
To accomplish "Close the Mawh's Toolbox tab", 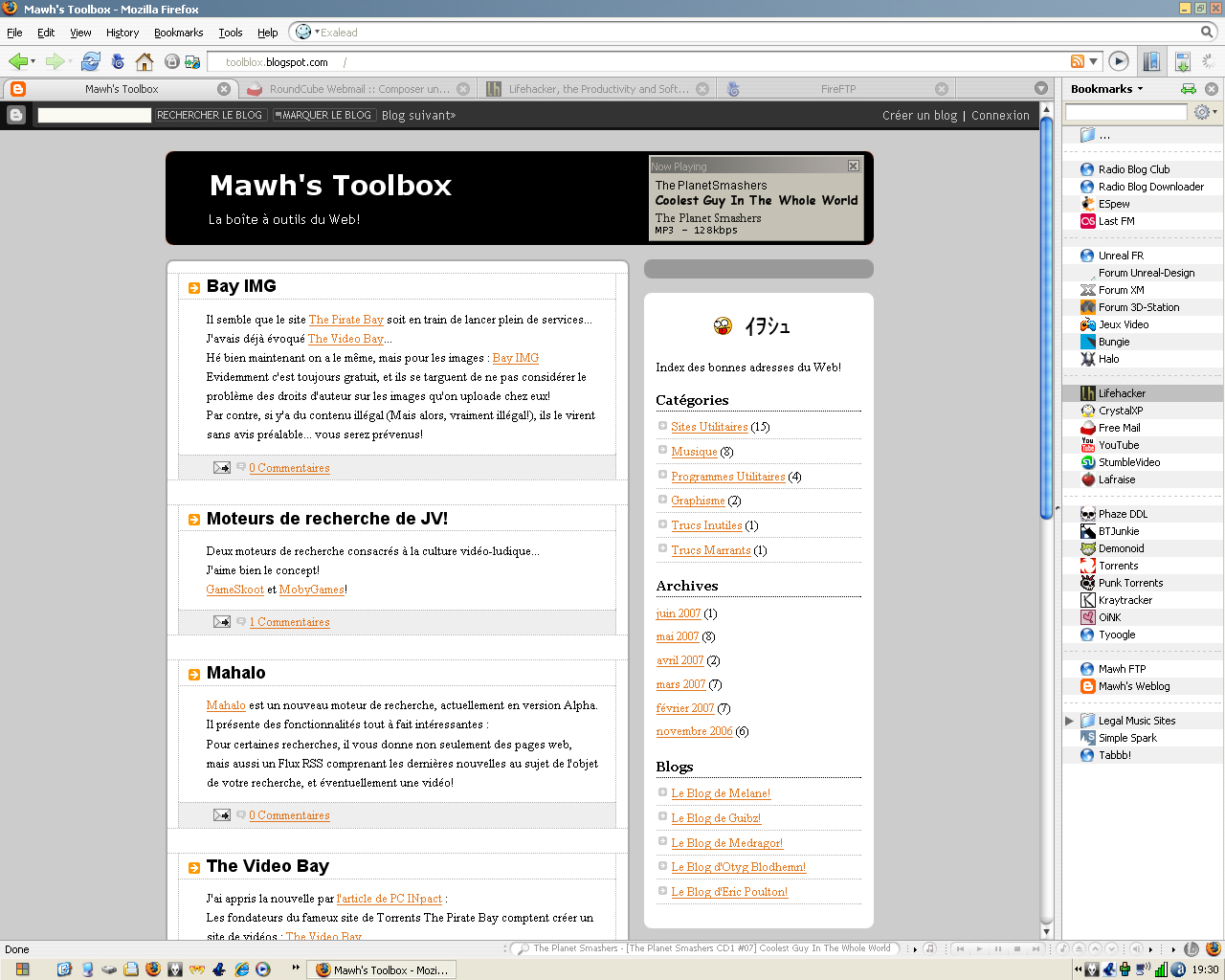I will pyautogui.click(x=224, y=89).
